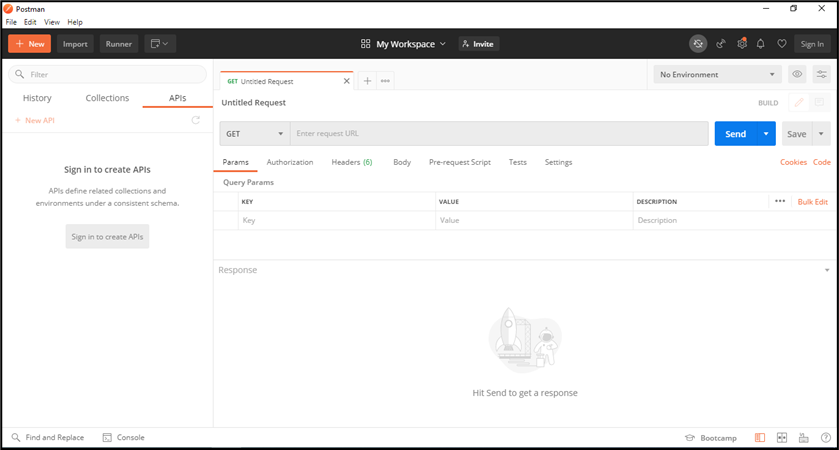Open the Tests tab

(x=517, y=162)
